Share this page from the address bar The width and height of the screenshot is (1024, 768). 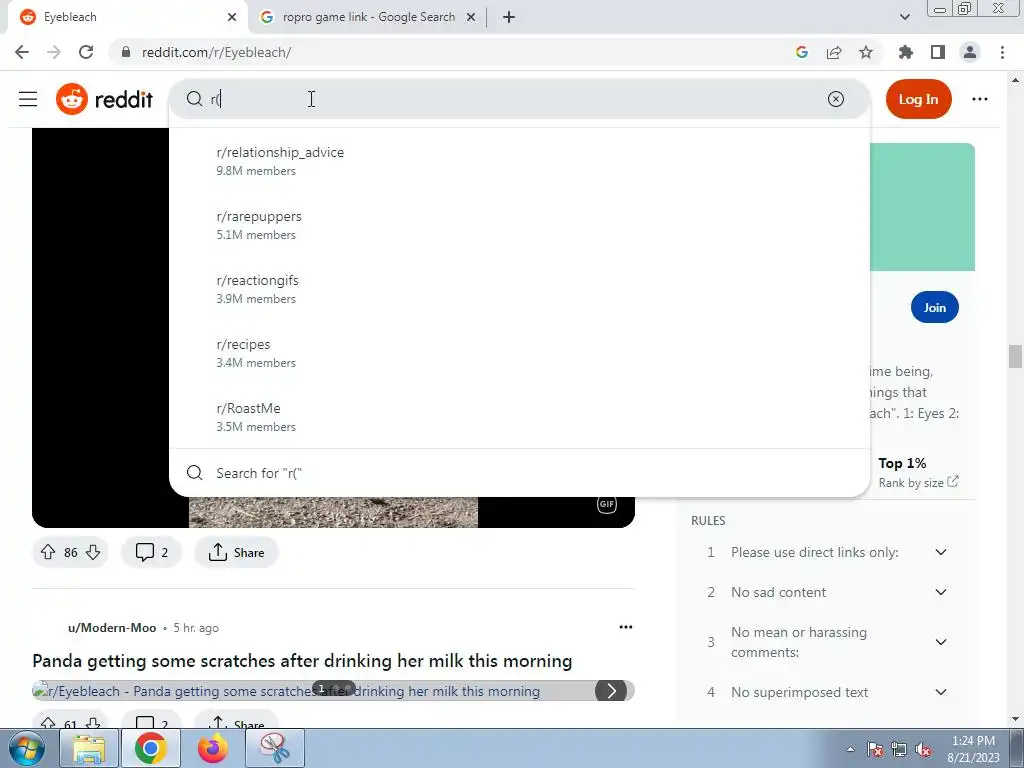point(834,52)
